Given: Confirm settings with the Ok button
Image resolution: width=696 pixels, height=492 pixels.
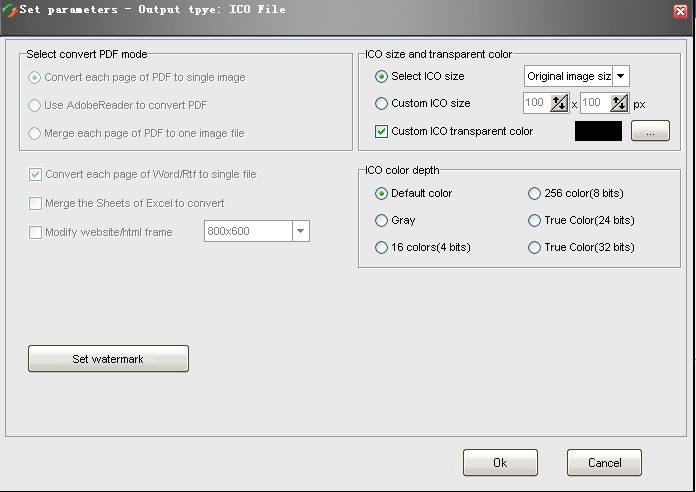Looking at the screenshot, I should click(x=500, y=463).
